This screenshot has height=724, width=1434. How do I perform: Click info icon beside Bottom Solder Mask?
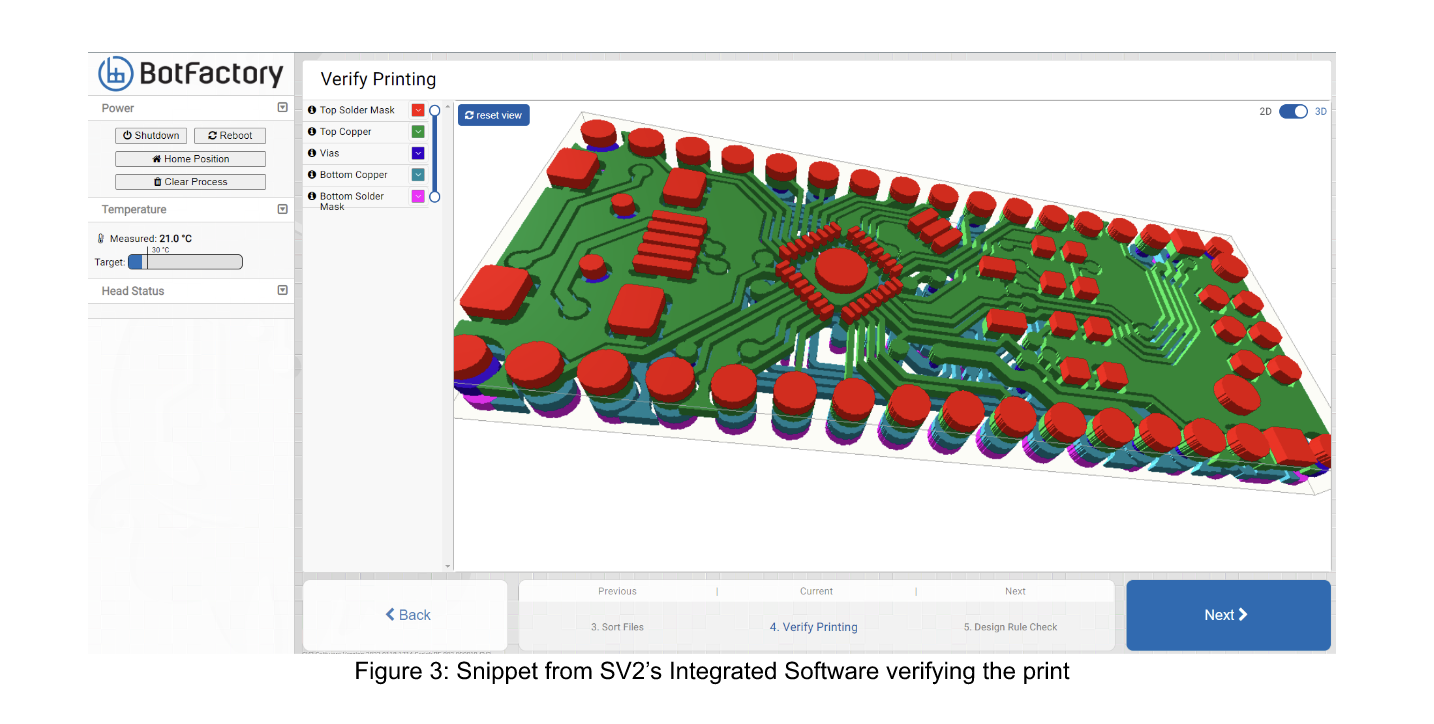coord(312,197)
